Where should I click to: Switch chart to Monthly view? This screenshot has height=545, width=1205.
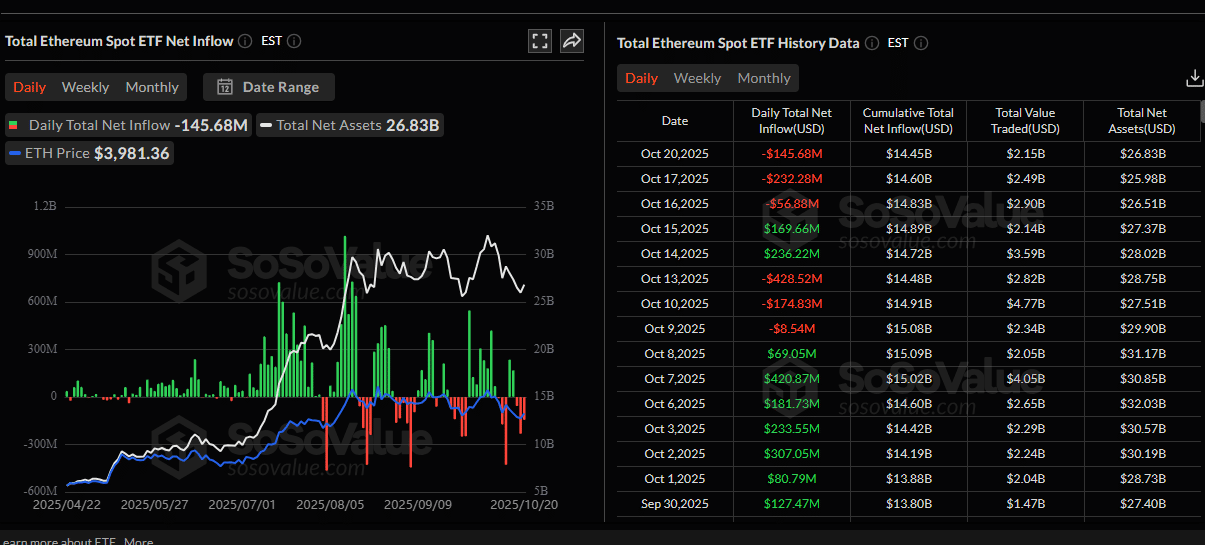click(x=152, y=87)
